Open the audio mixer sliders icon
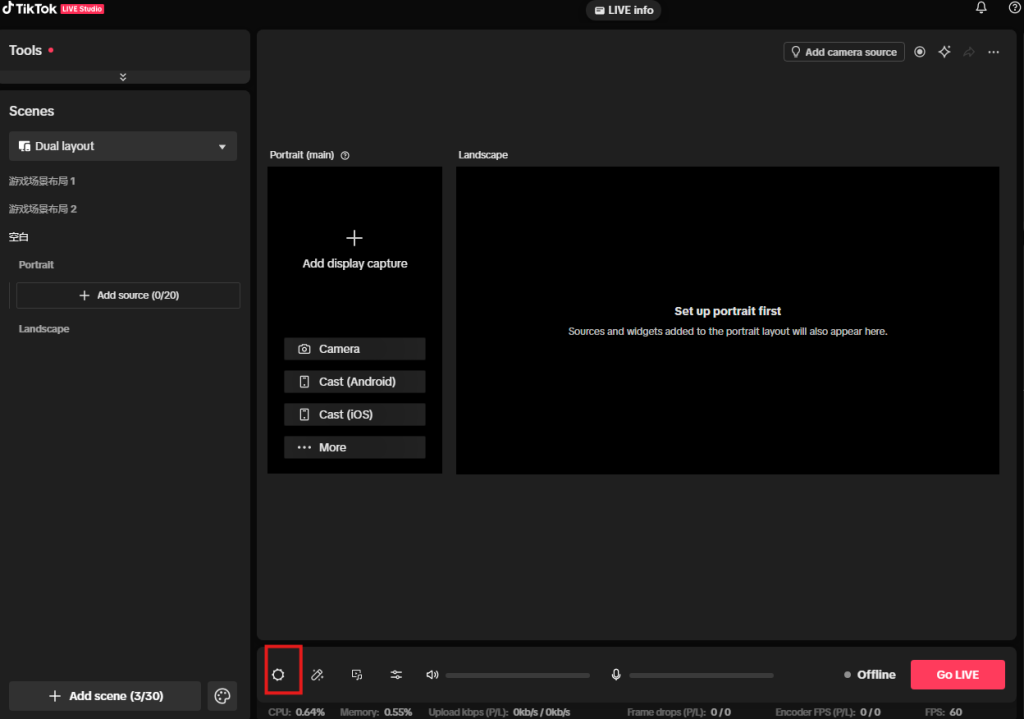 (396, 675)
